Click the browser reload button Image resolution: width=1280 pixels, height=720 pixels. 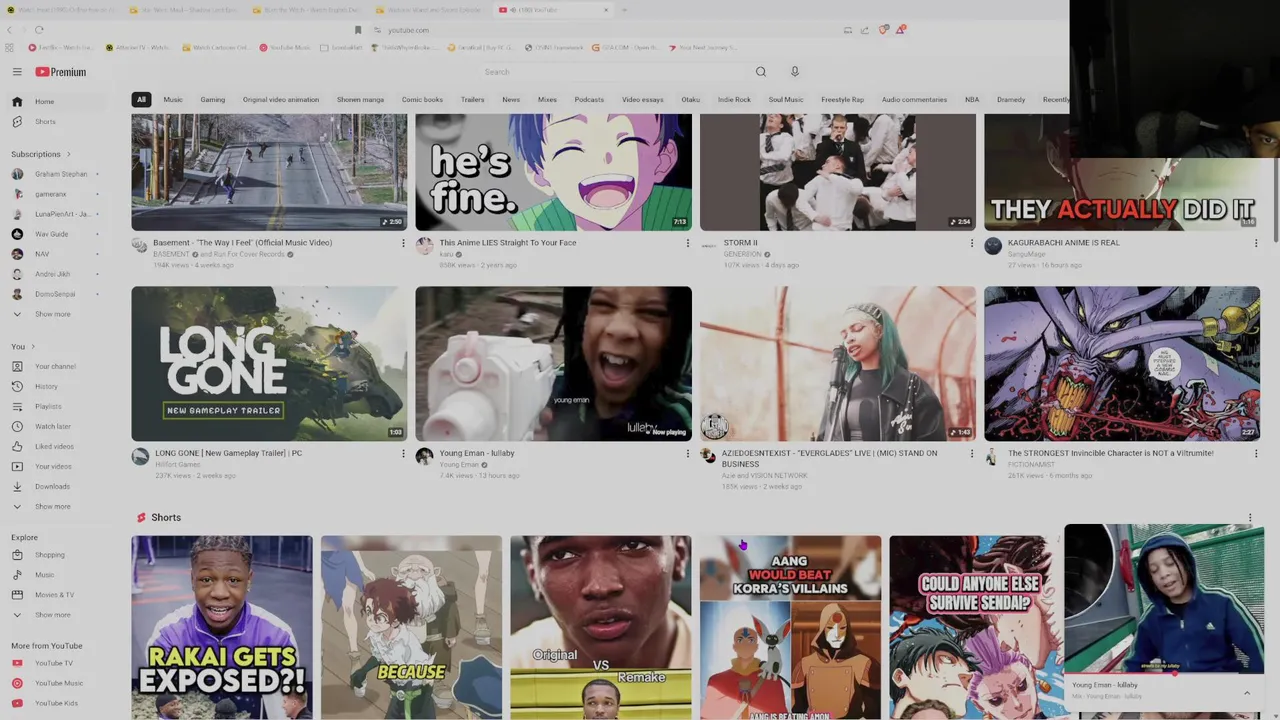point(39,30)
